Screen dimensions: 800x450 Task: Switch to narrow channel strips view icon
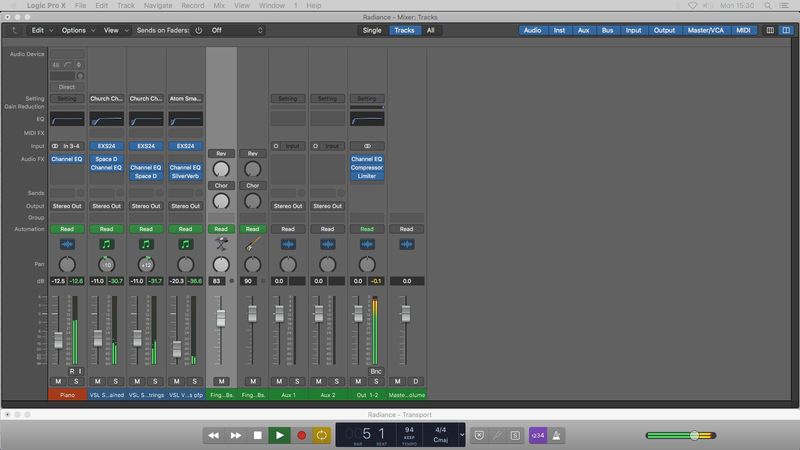pyautogui.click(x=770, y=30)
